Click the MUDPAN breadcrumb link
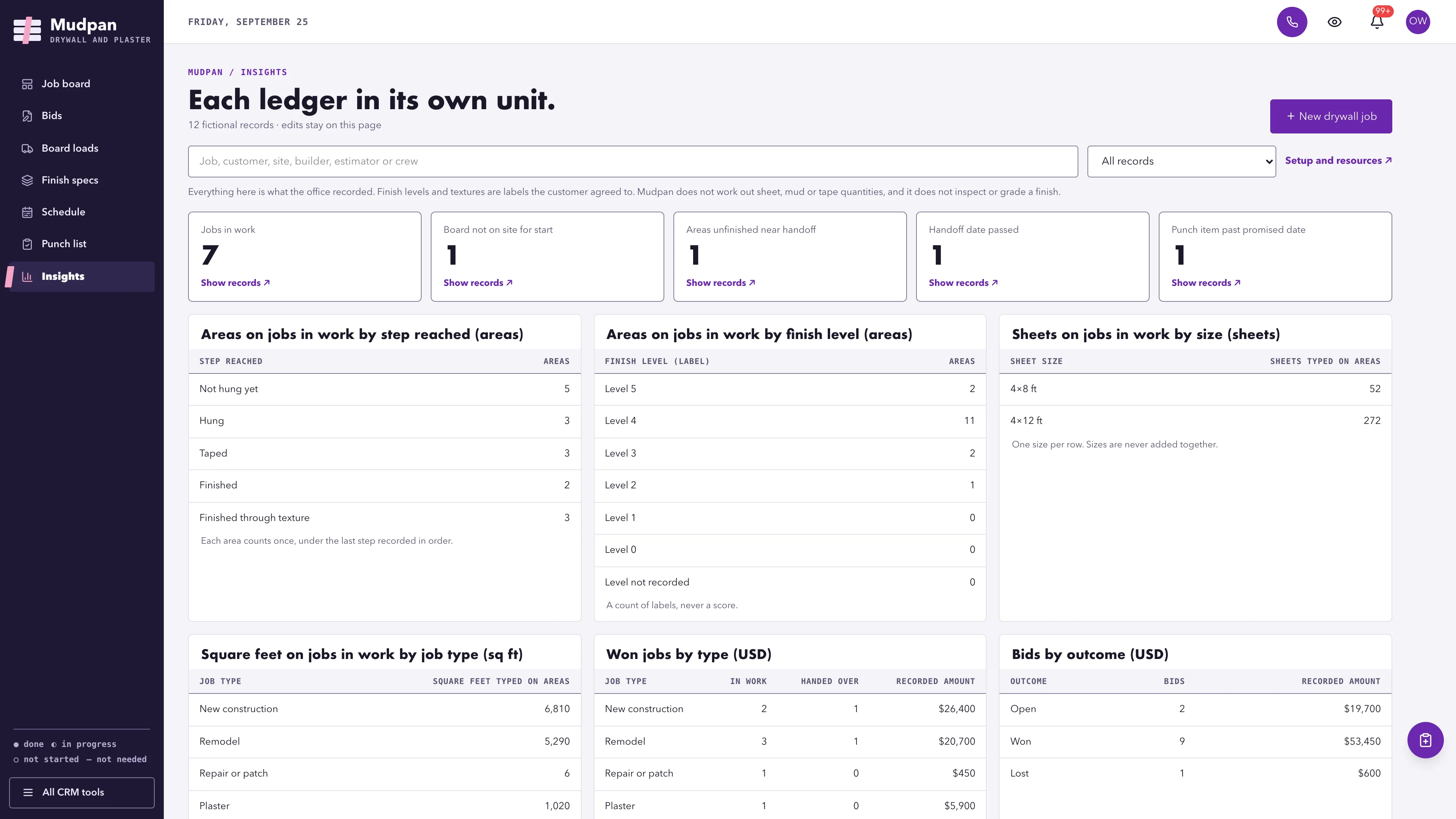Image resolution: width=1456 pixels, height=819 pixels. [x=205, y=72]
